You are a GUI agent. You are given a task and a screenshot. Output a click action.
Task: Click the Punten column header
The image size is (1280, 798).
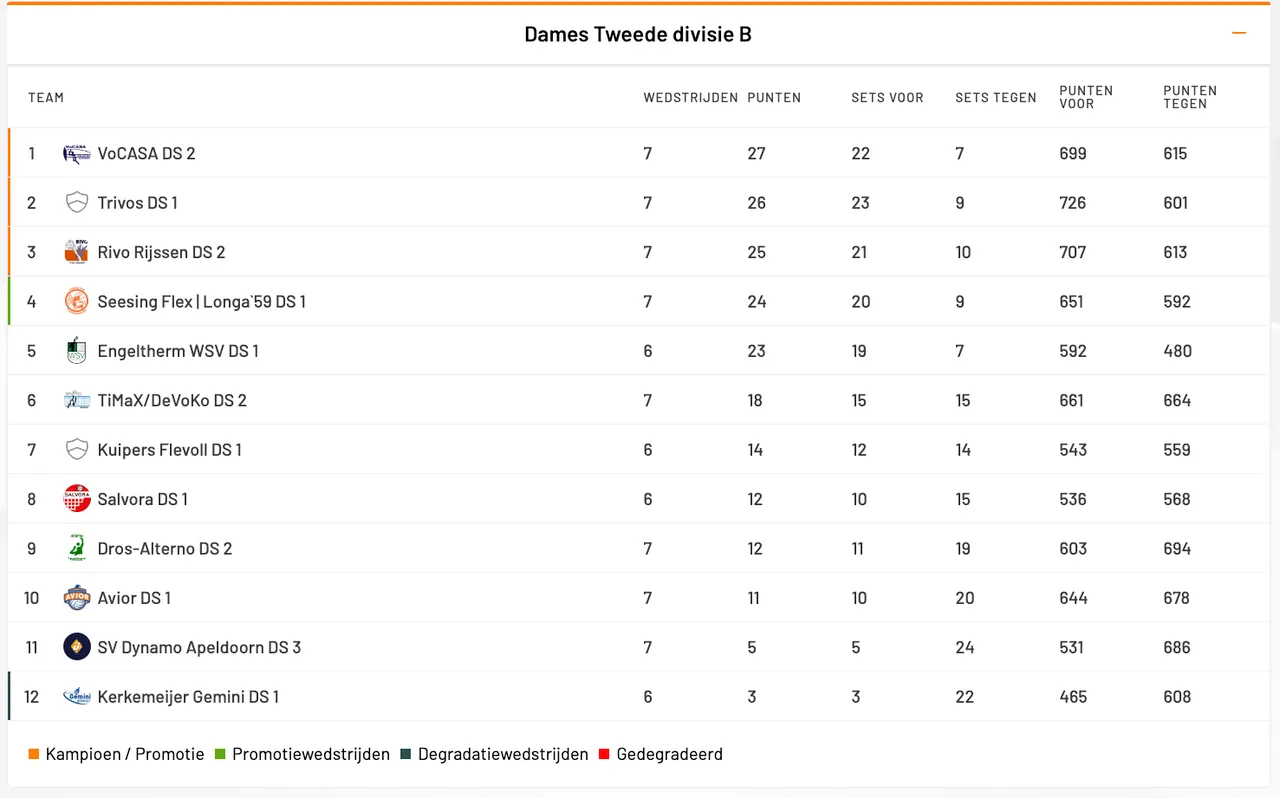(774, 98)
